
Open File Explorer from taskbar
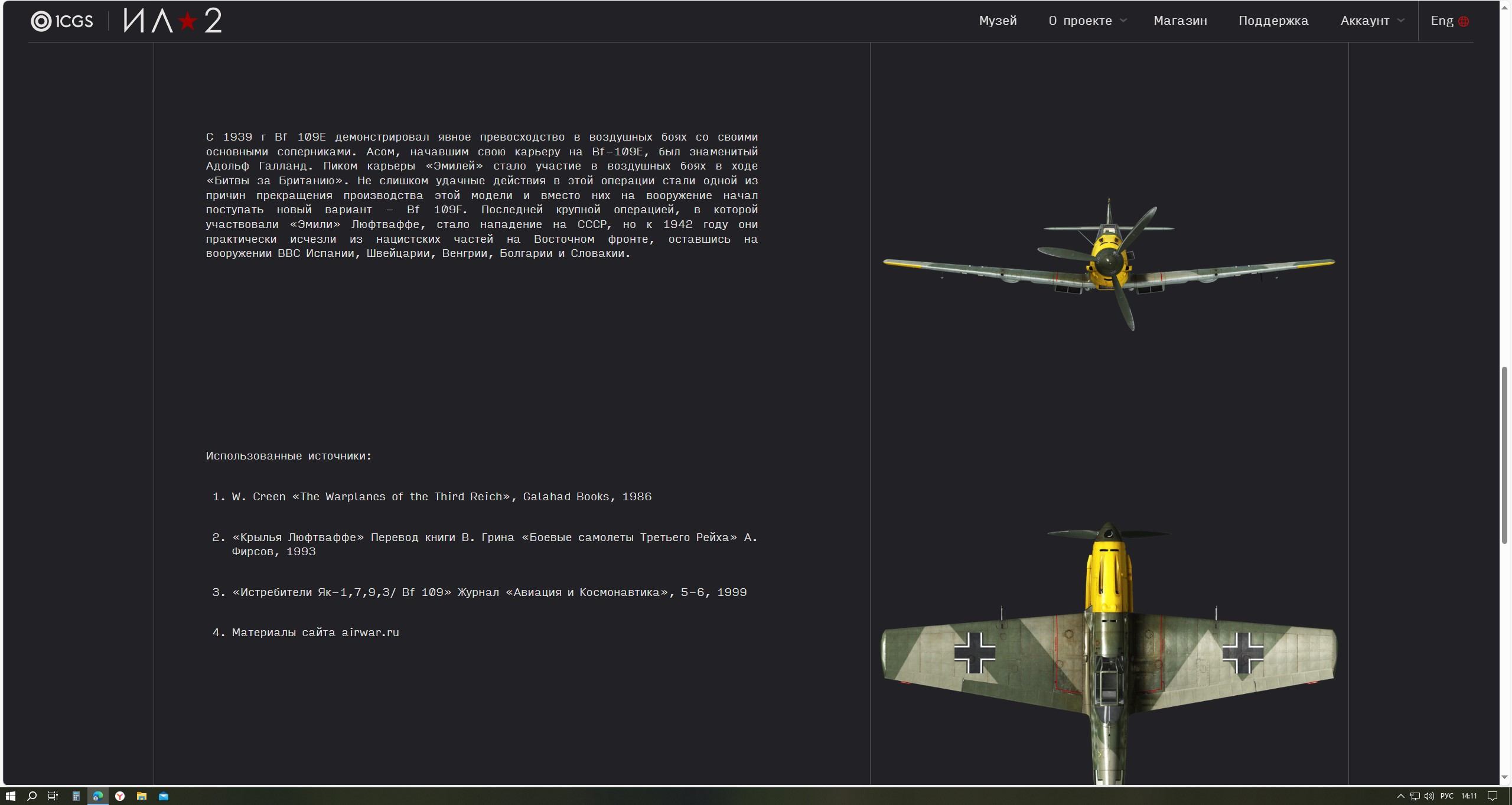142,796
